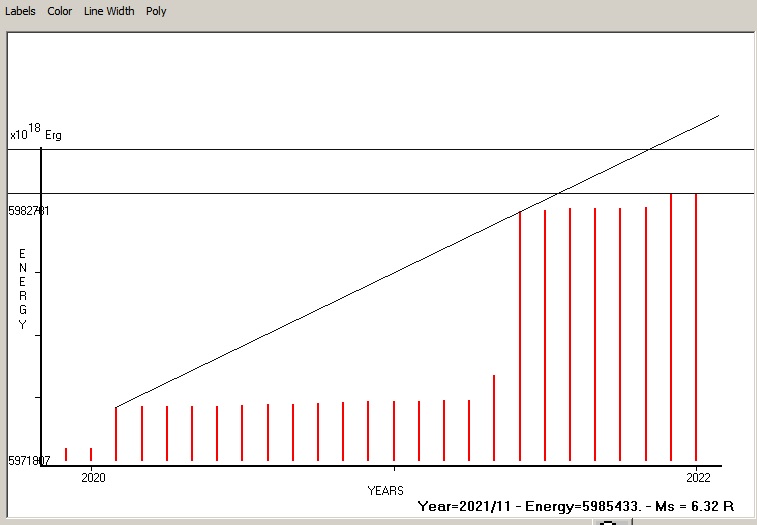Select the rightmost red bar above 2022

click(696, 330)
